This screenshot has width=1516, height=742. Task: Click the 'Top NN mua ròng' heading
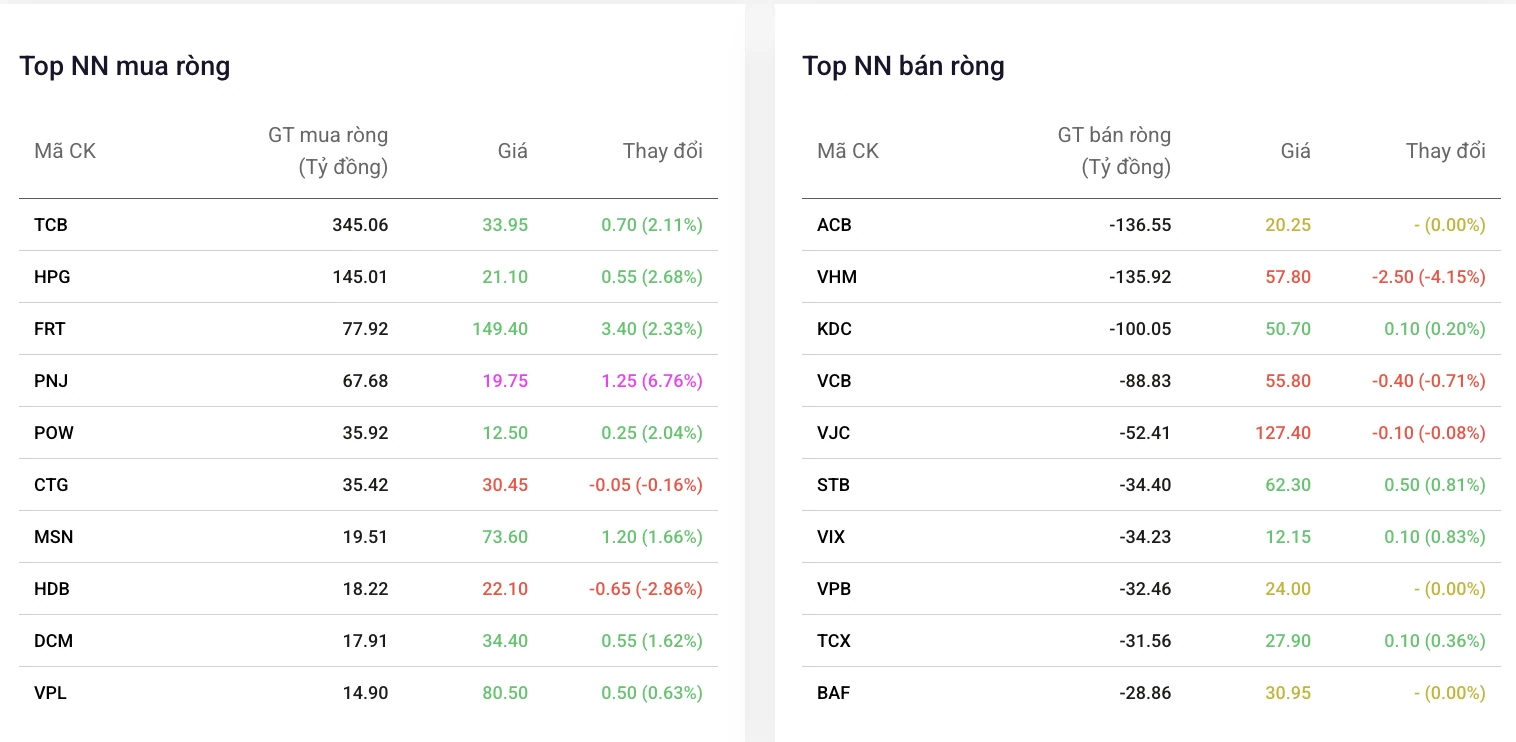click(125, 66)
